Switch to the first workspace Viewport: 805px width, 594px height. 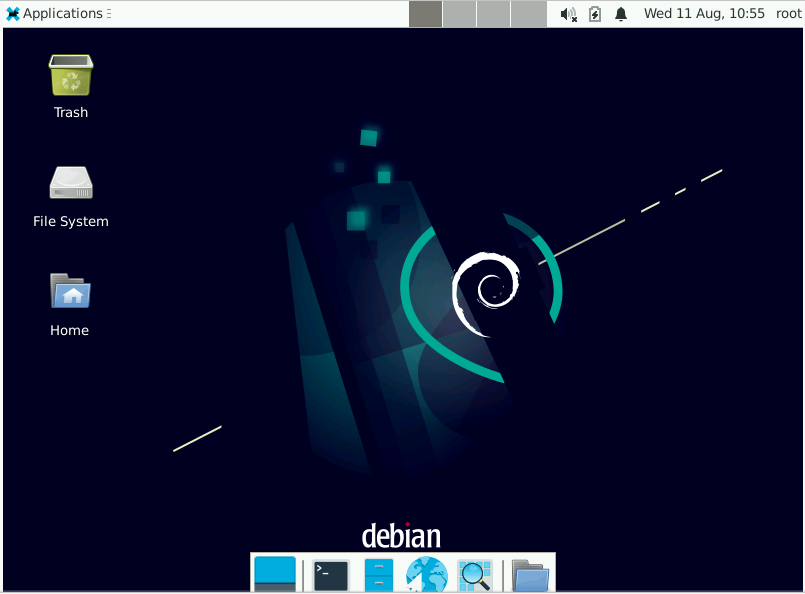pos(426,14)
